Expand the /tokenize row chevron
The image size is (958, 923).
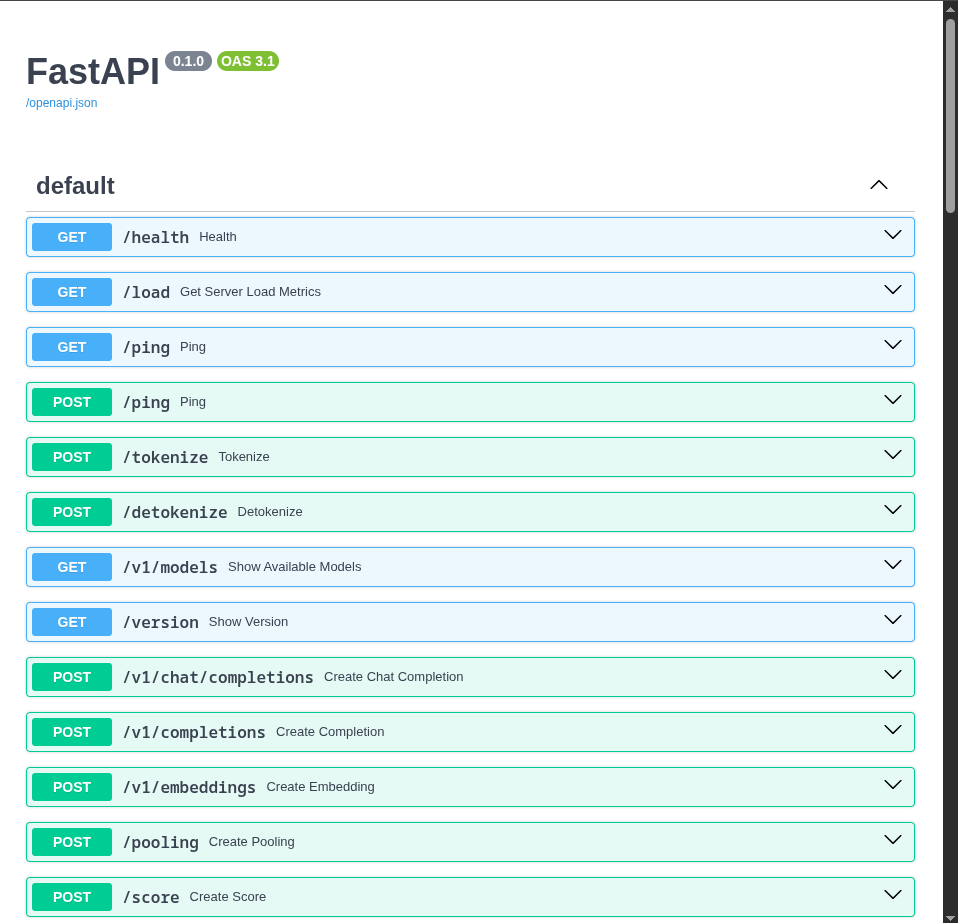point(893,455)
